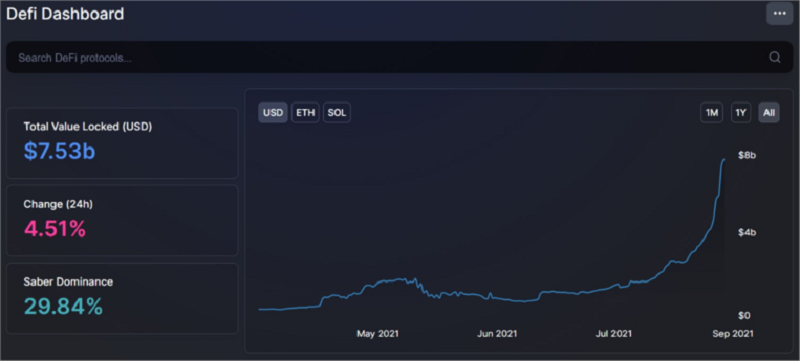Click the 29.84% dominance value
The height and width of the screenshot is (361, 800).
coord(63,306)
